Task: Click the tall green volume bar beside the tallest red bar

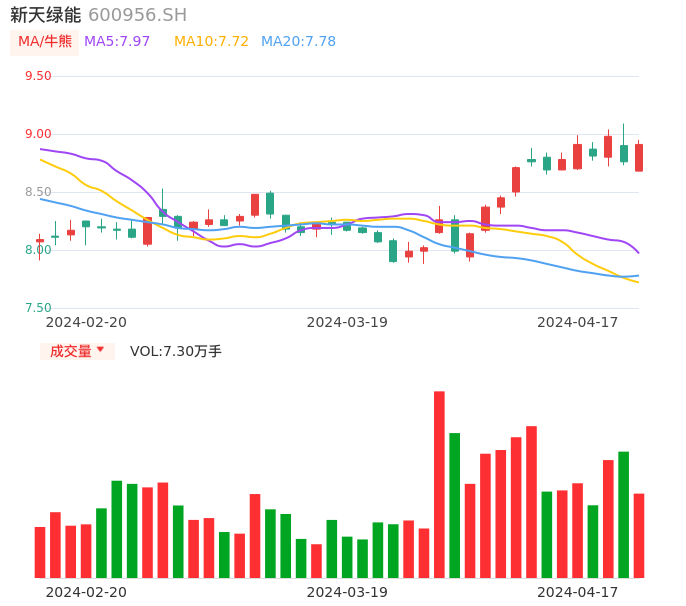Action: (455, 505)
